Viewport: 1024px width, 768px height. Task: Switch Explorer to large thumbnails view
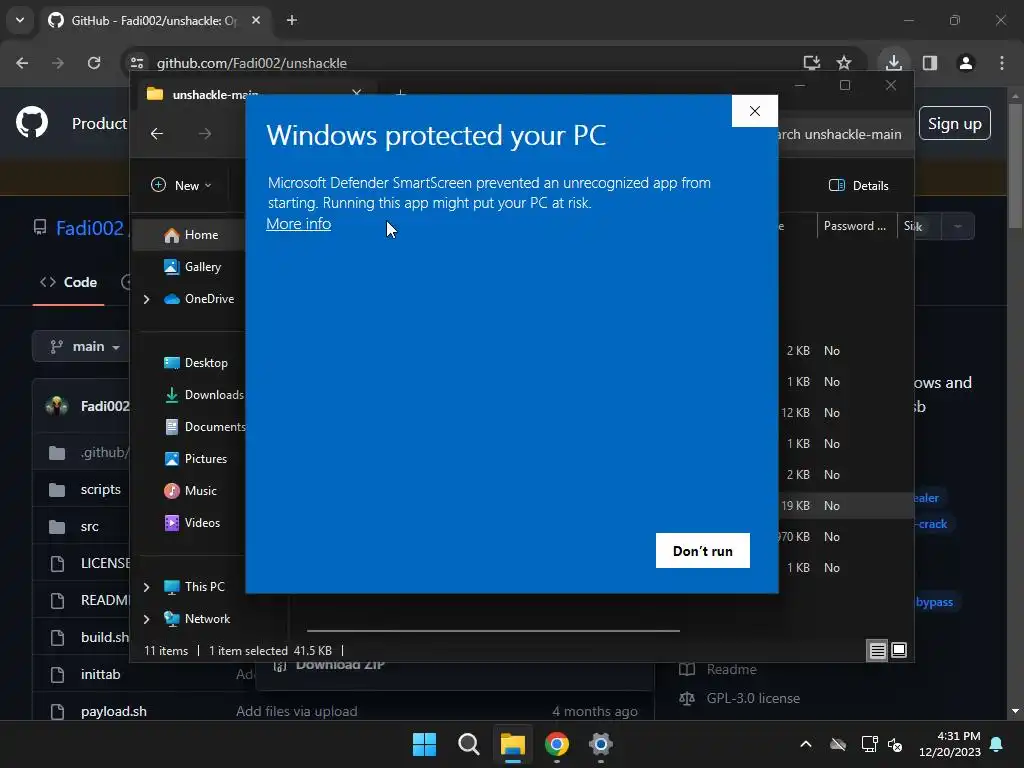coord(899,650)
